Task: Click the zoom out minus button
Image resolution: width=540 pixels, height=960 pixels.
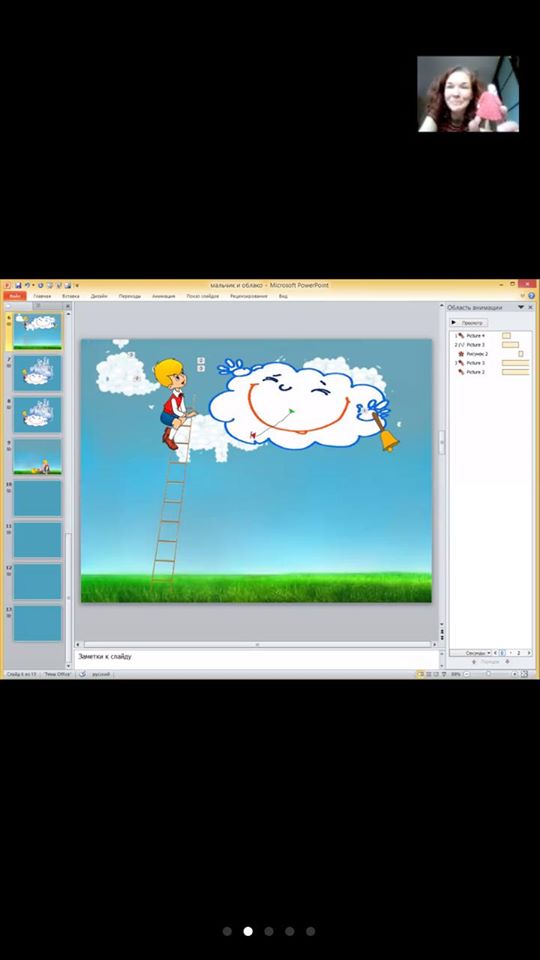Action: (x=467, y=674)
